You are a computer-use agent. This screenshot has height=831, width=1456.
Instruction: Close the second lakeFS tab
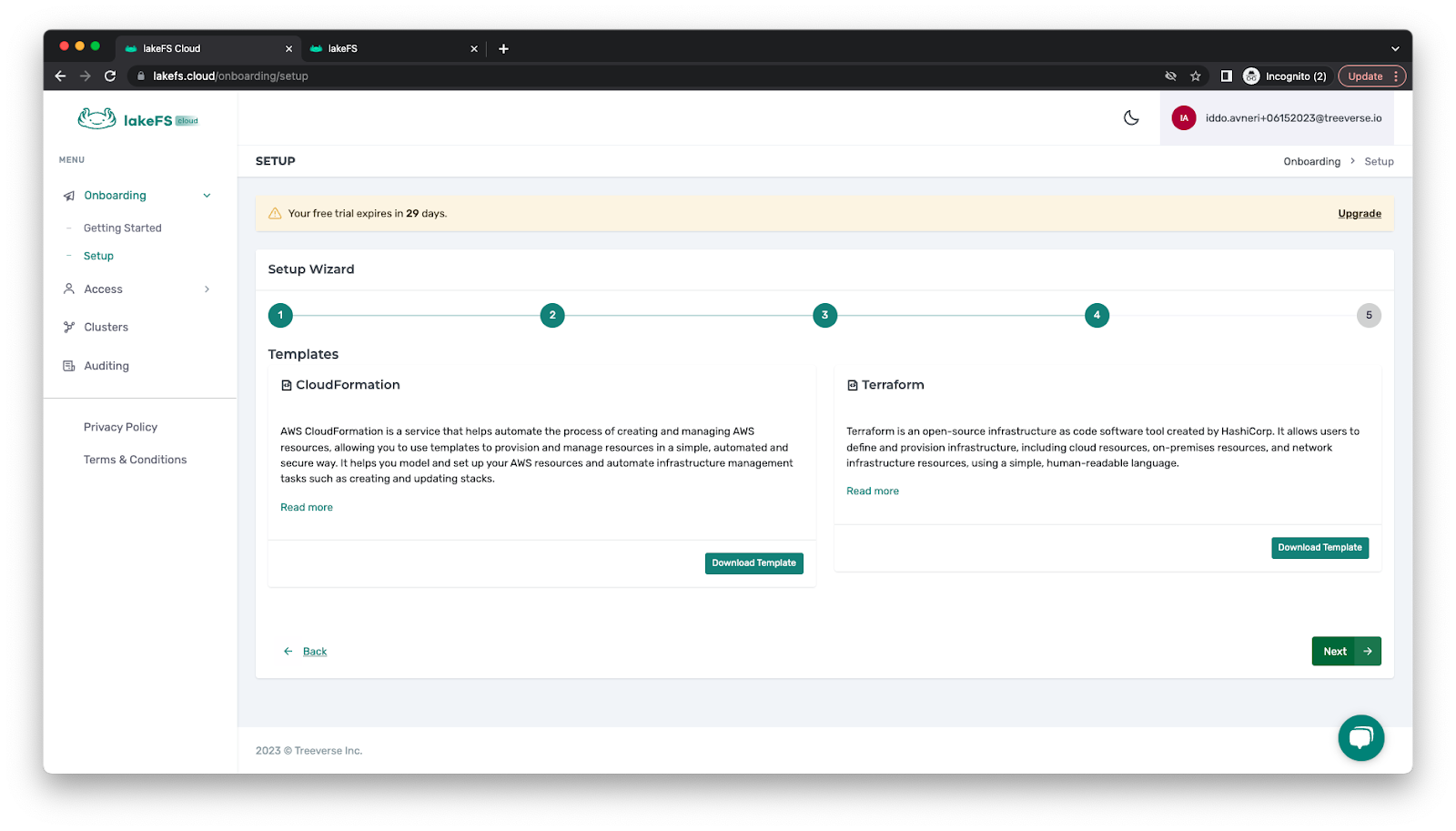(474, 49)
